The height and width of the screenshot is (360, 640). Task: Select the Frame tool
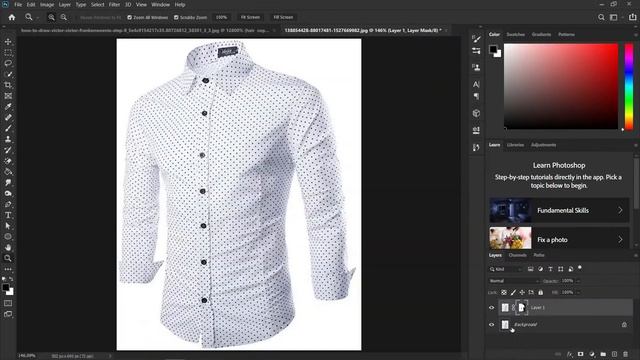point(8,96)
